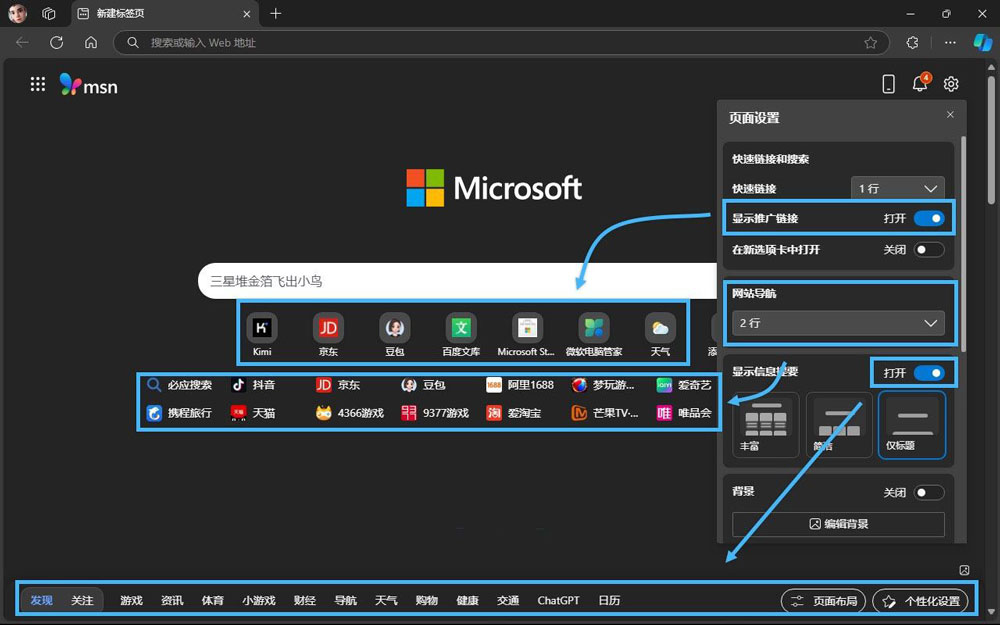The image size is (1000, 625).
Task: Click the msn logo
Action: pos(89,85)
